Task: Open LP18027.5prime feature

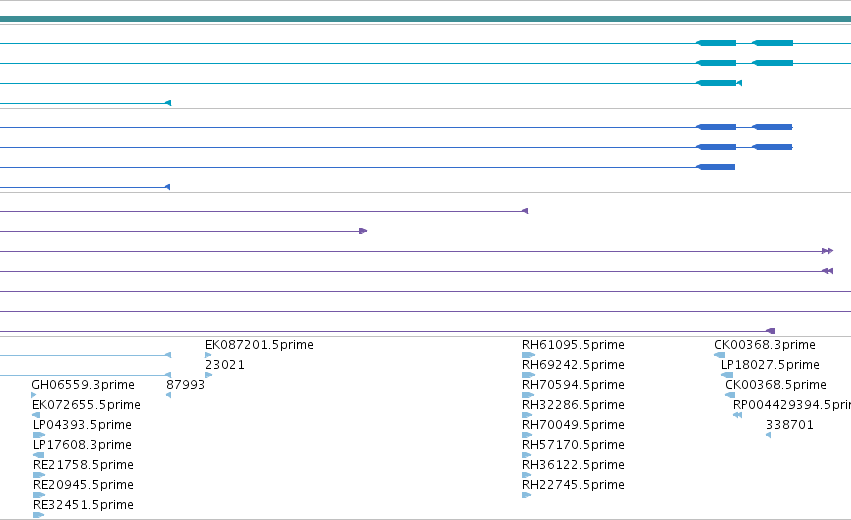Action: pyautogui.click(x=770, y=365)
